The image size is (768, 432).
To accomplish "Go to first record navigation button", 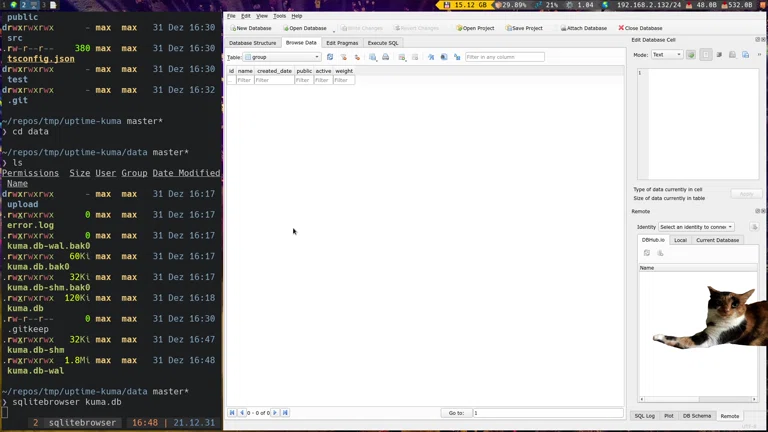I will pyautogui.click(x=232, y=413).
